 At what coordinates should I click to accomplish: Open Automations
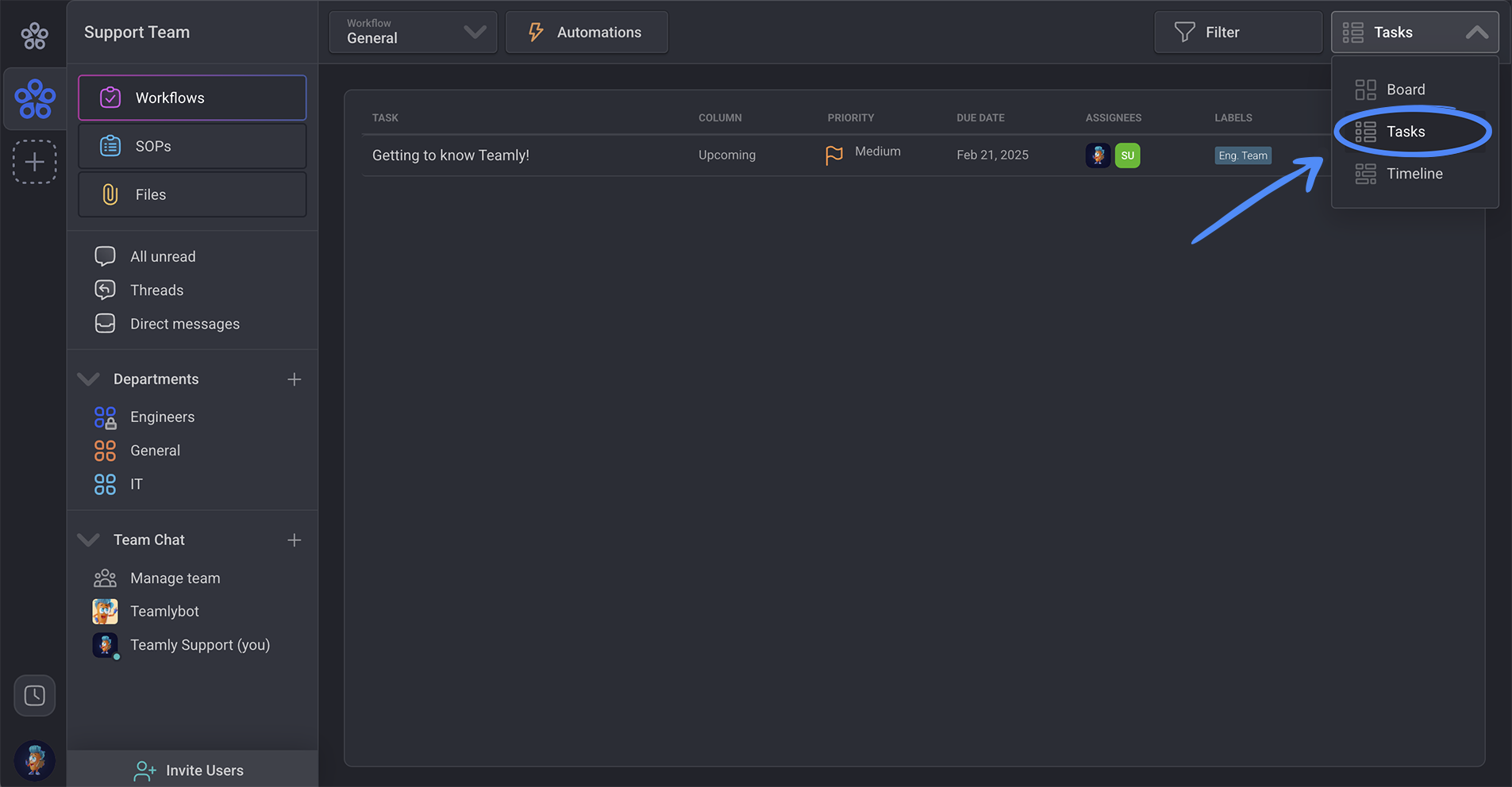[587, 33]
